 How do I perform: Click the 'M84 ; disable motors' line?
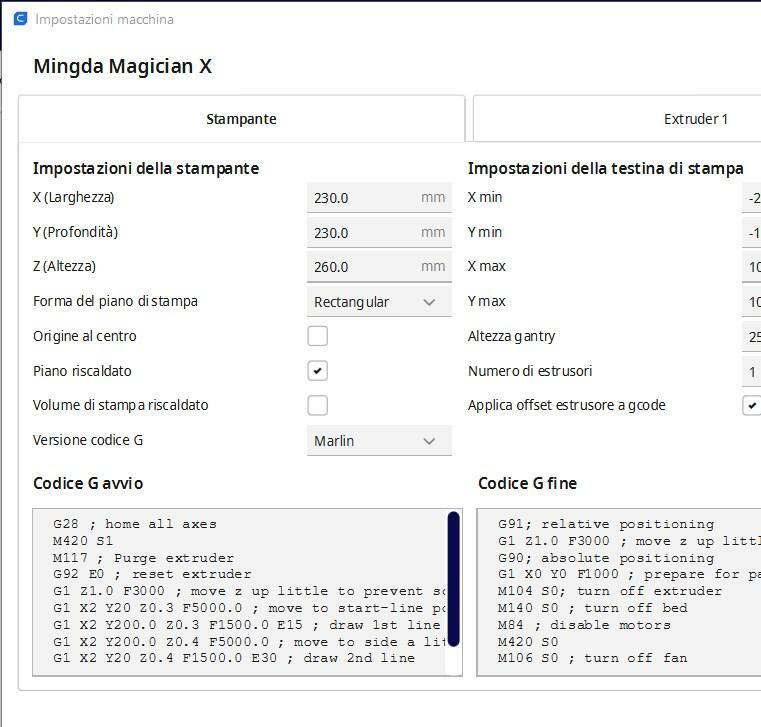(x=584, y=625)
